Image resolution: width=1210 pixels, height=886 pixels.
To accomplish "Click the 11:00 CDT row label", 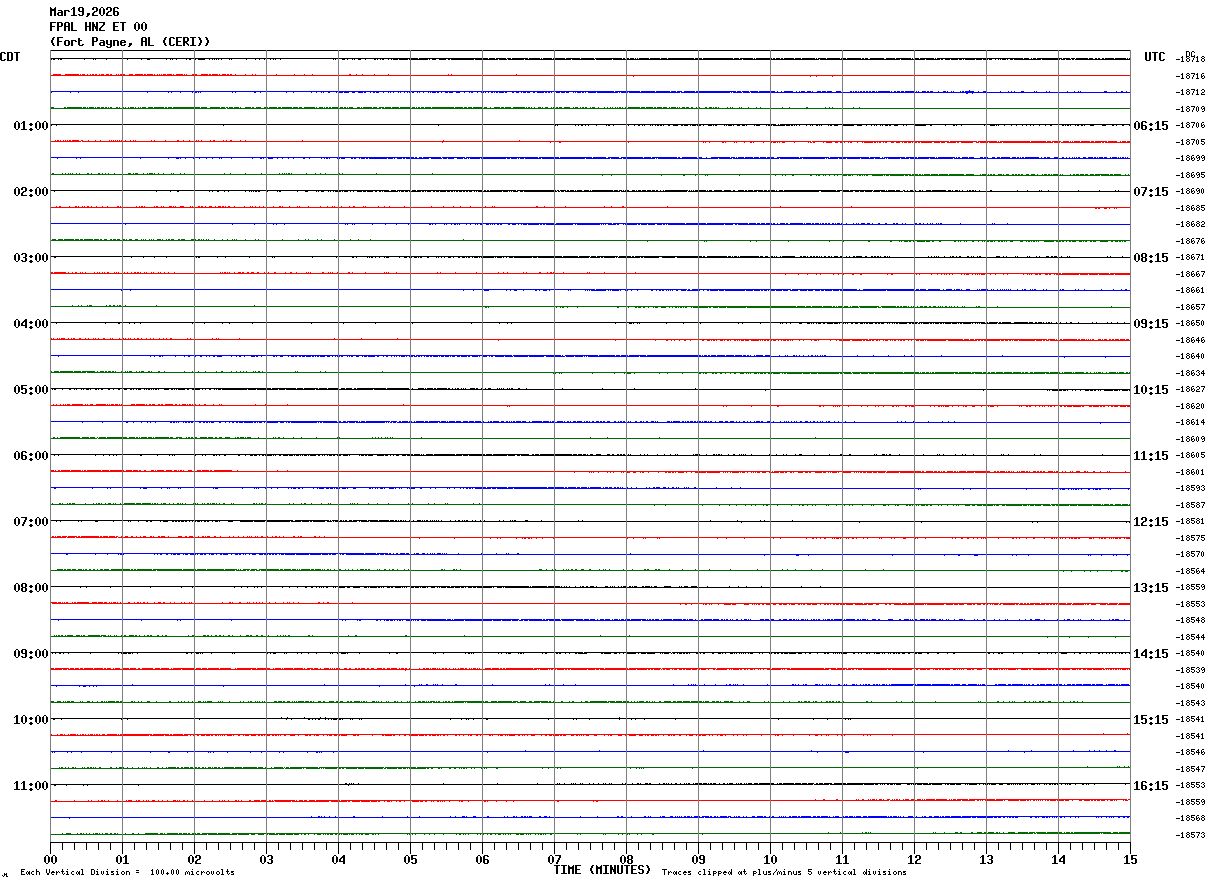I will [x=30, y=786].
